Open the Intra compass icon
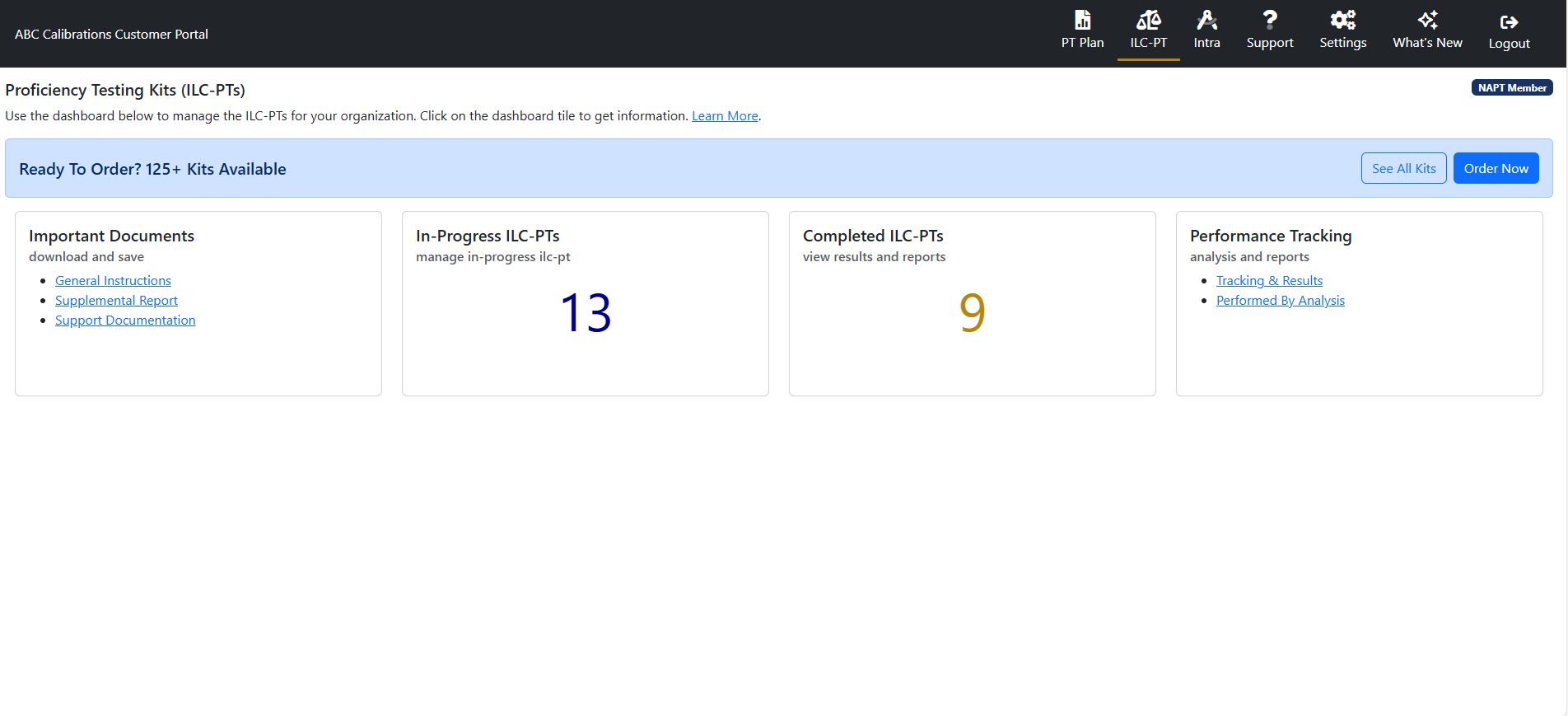The height and width of the screenshot is (716, 1568). [1206, 20]
